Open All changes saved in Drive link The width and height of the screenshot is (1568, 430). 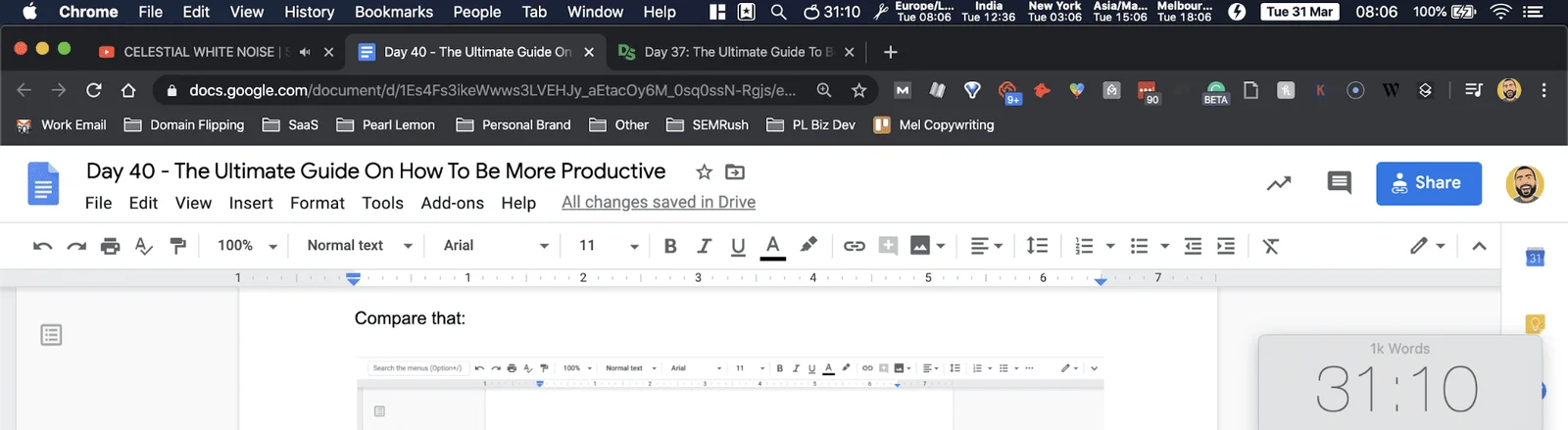click(x=659, y=202)
